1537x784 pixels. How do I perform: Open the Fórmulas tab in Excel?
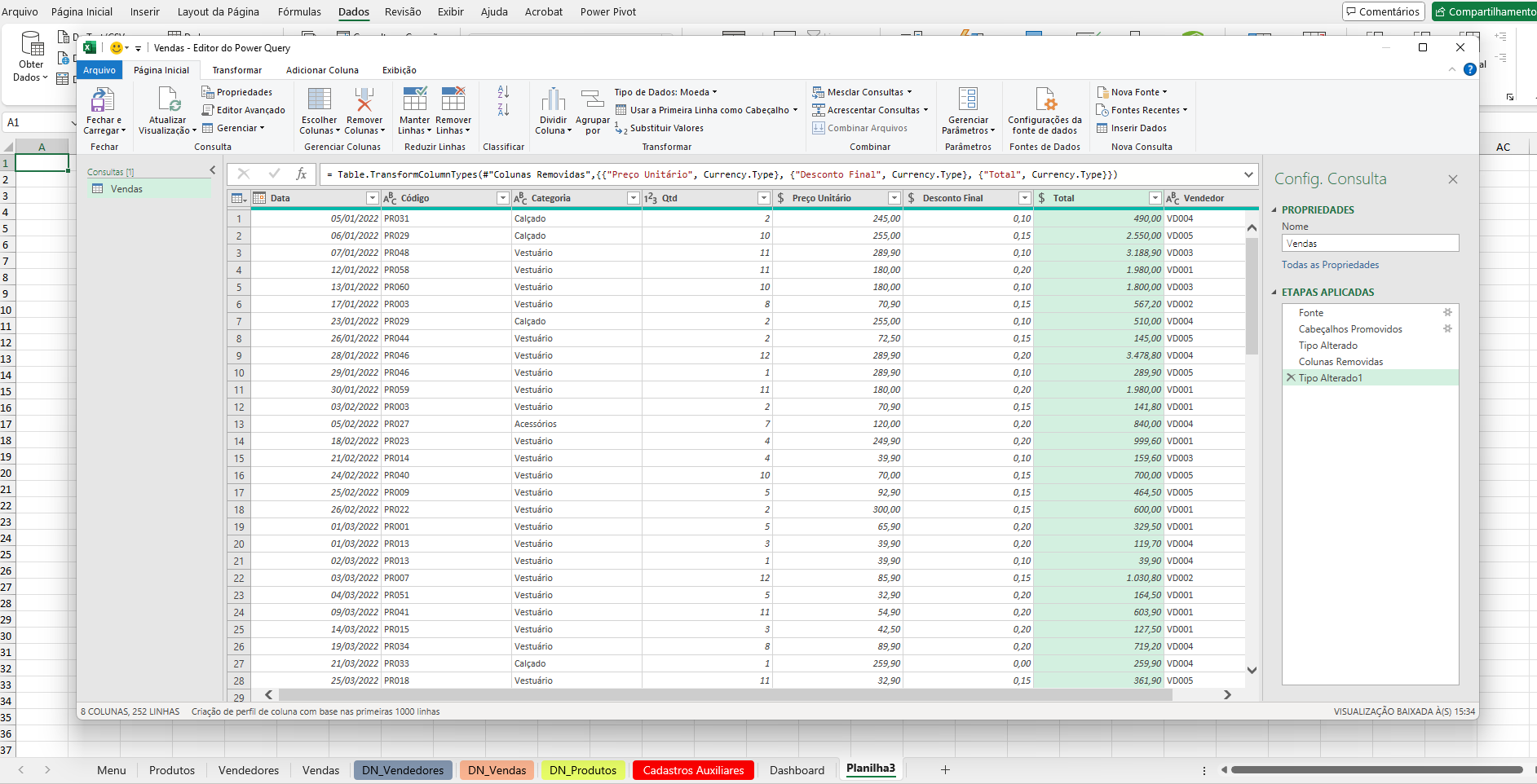pyautogui.click(x=299, y=12)
